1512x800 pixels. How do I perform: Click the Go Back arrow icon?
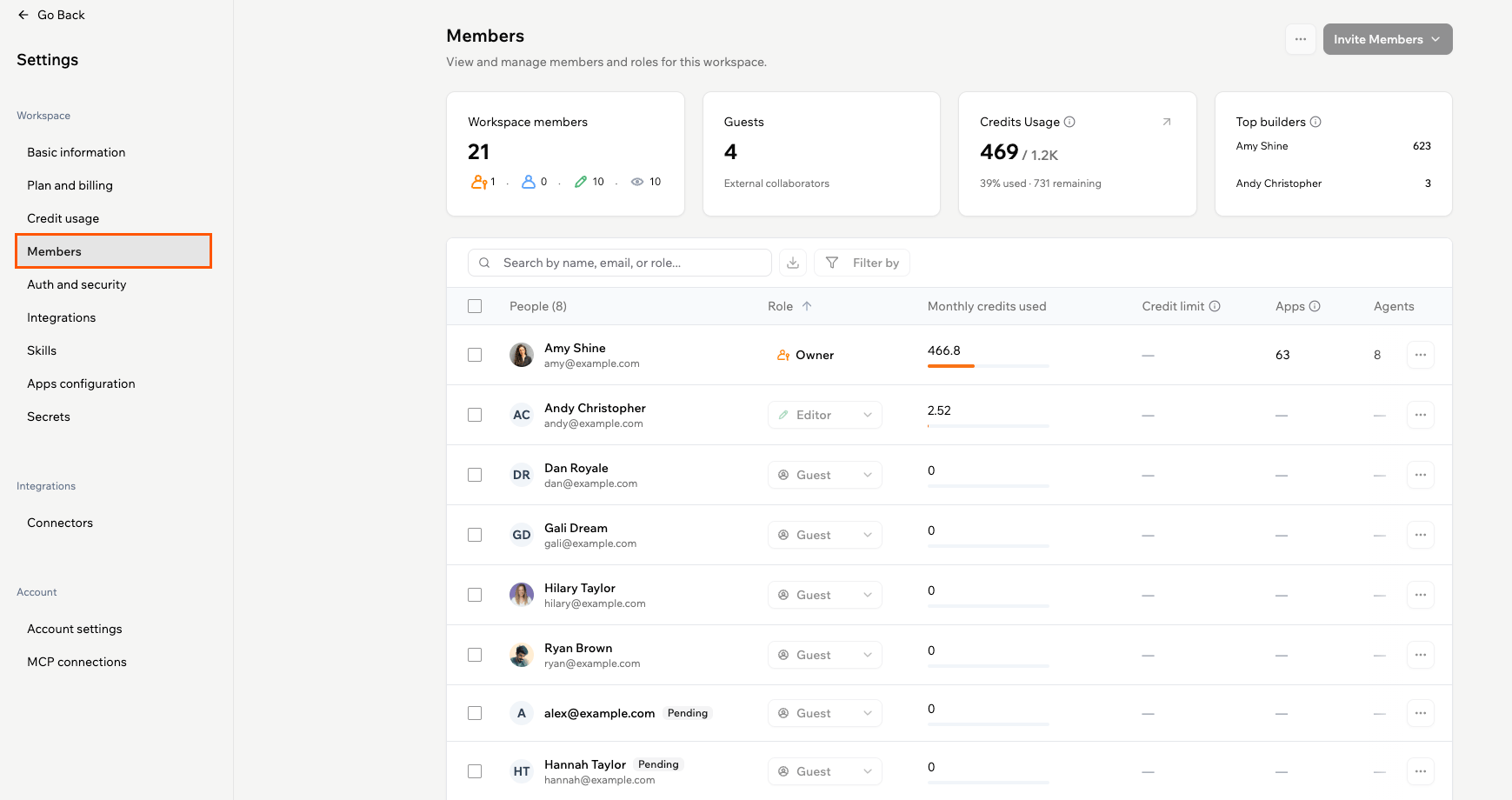[23, 15]
